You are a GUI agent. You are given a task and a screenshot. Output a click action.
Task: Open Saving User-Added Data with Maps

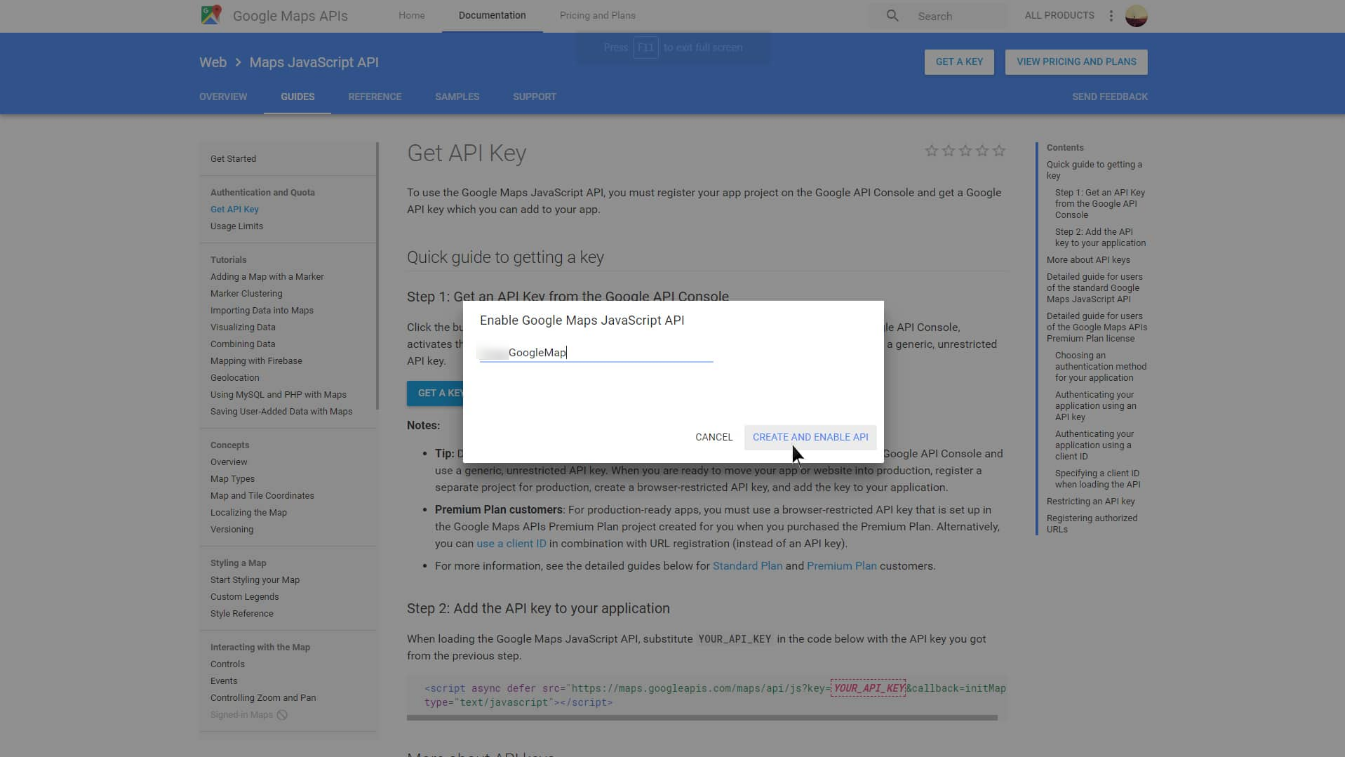[x=281, y=411]
